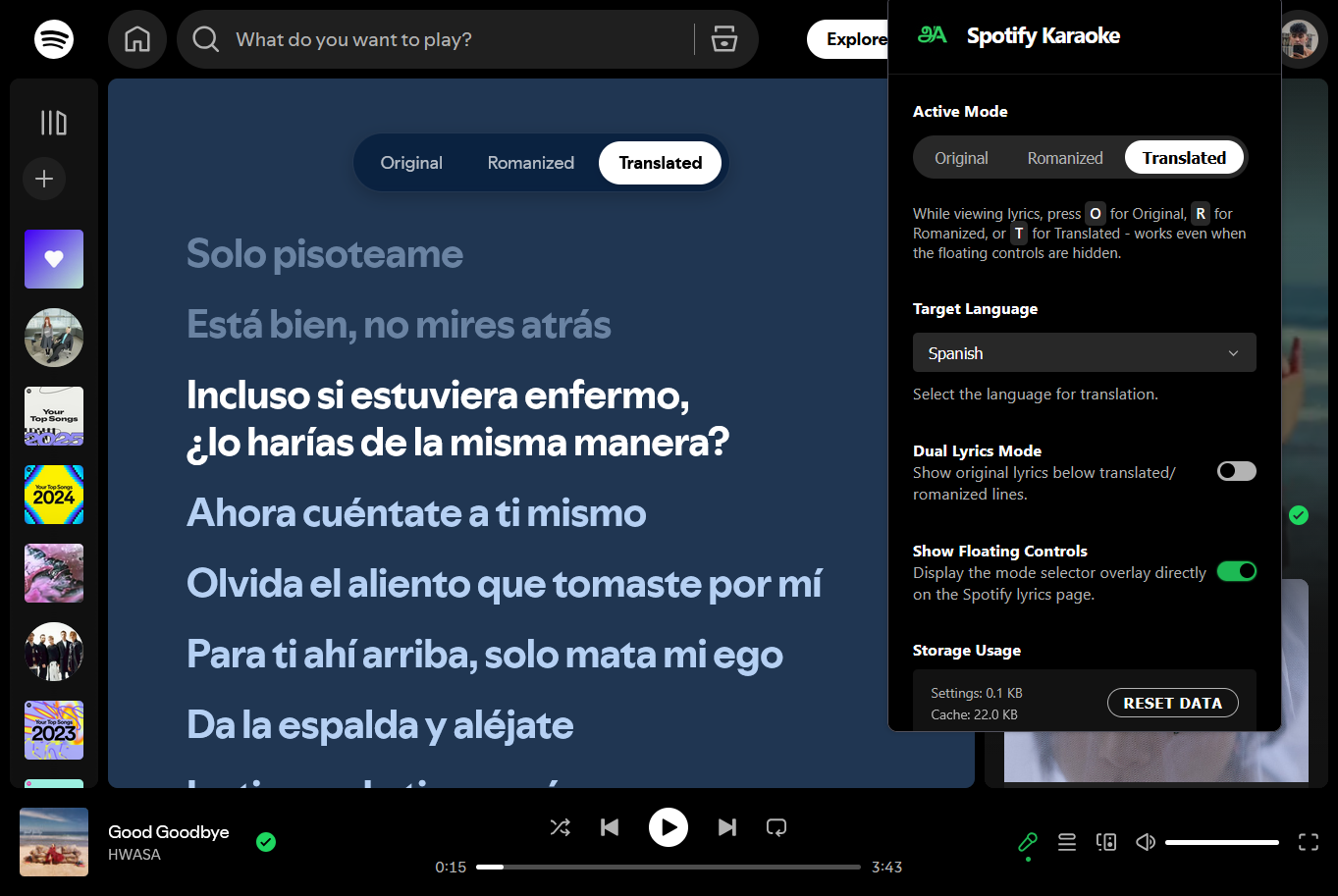Click green checkmark in right sidebar
This screenshot has width=1338, height=896.
point(1299,515)
